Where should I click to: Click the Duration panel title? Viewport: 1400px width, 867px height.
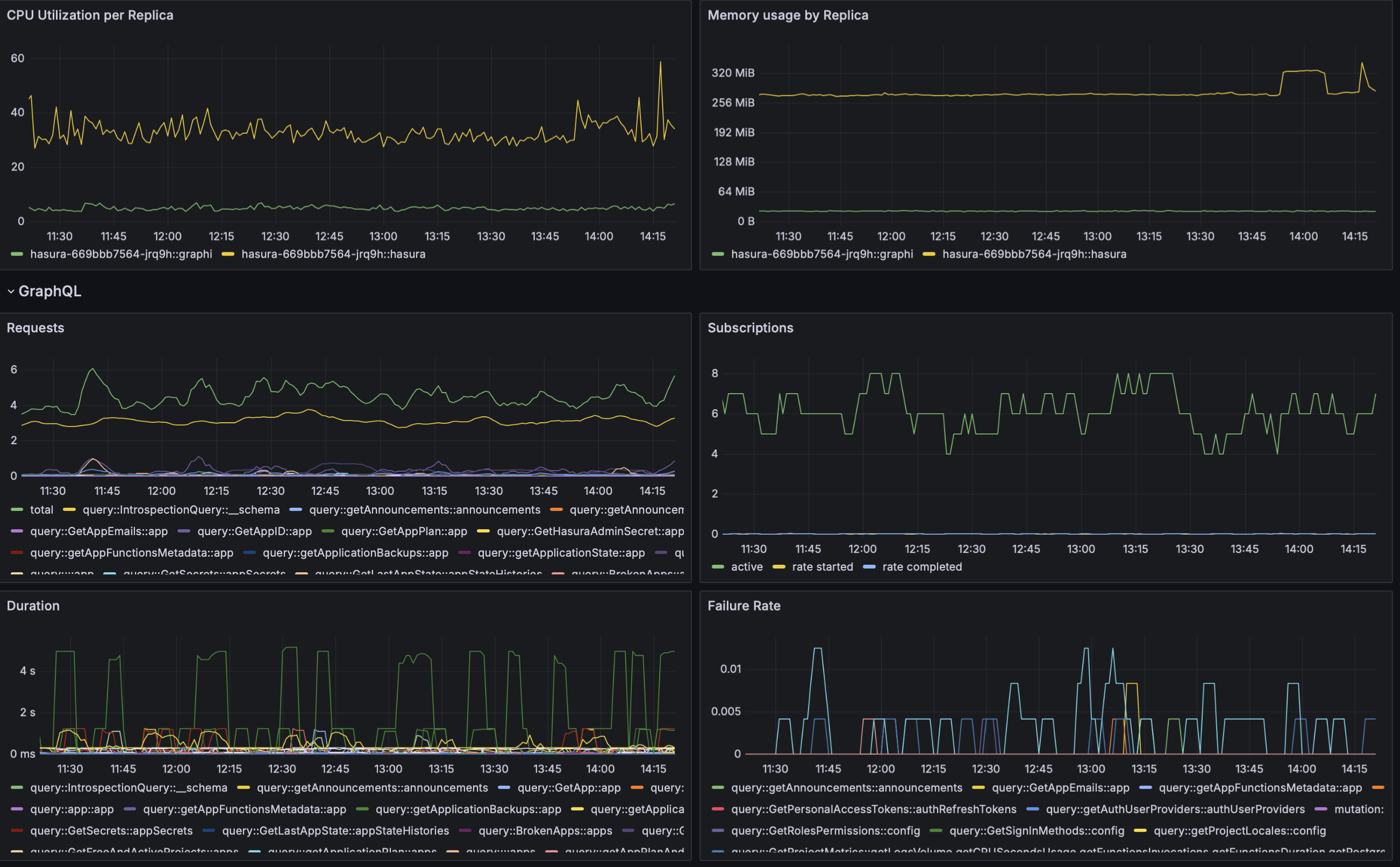click(x=33, y=606)
